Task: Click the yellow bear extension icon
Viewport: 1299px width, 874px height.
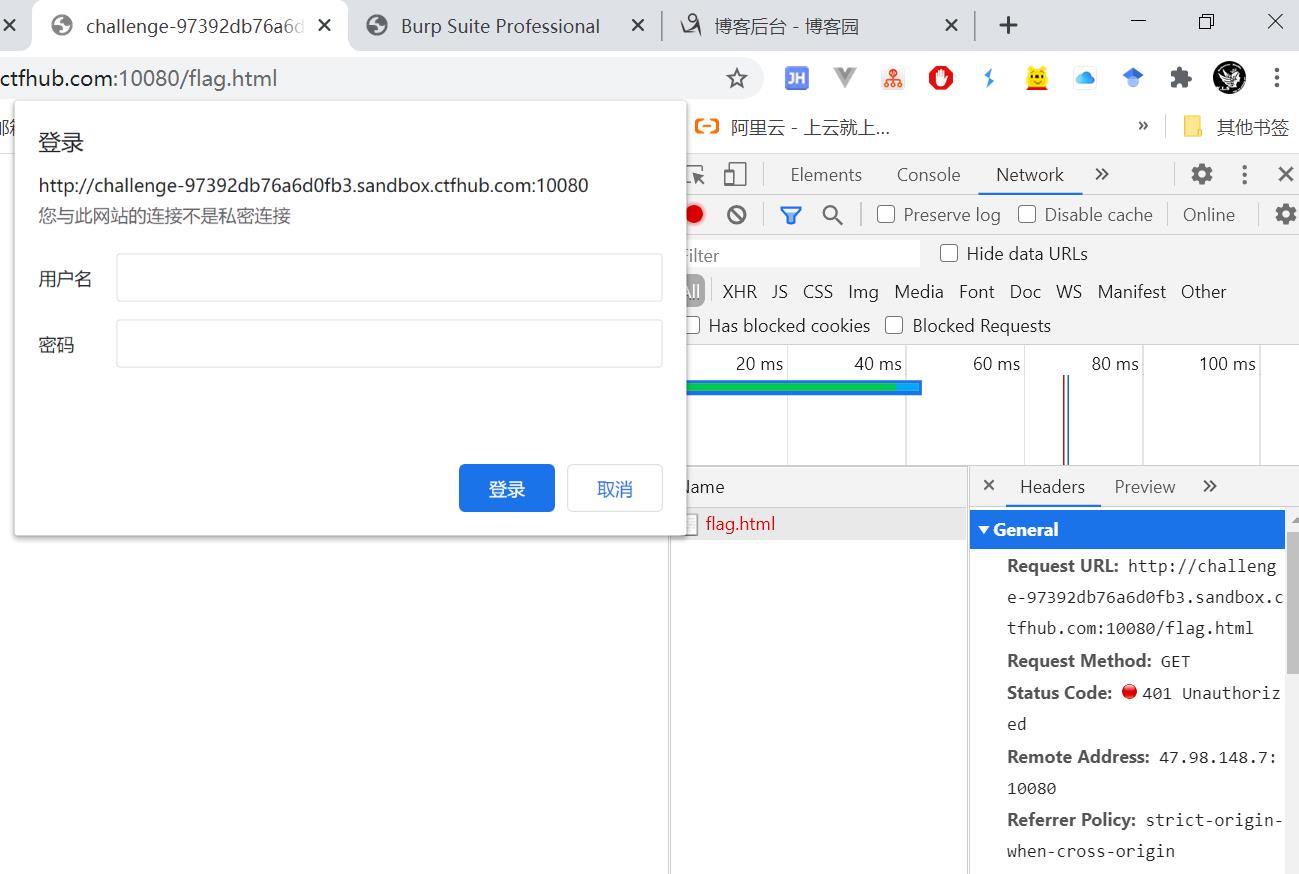Action: click(x=1037, y=78)
